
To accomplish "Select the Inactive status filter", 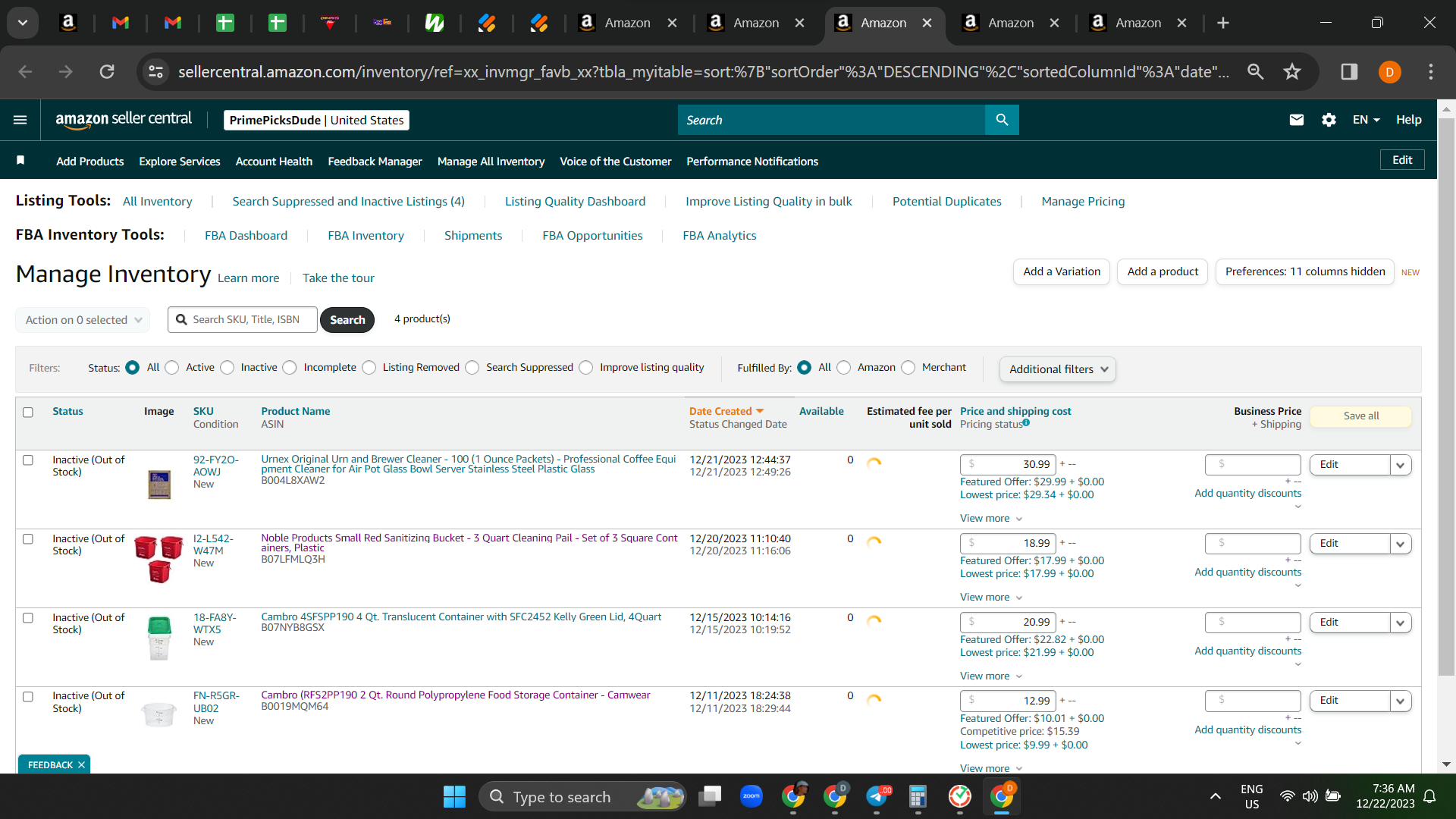I will [x=227, y=368].
